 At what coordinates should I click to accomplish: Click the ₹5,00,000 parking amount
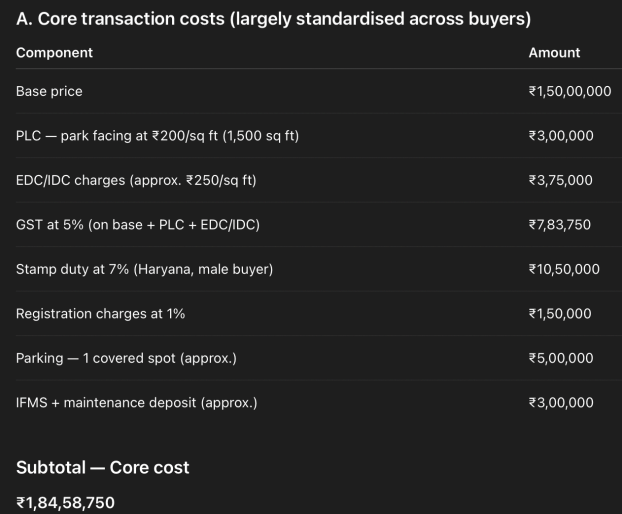[x=560, y=358]
